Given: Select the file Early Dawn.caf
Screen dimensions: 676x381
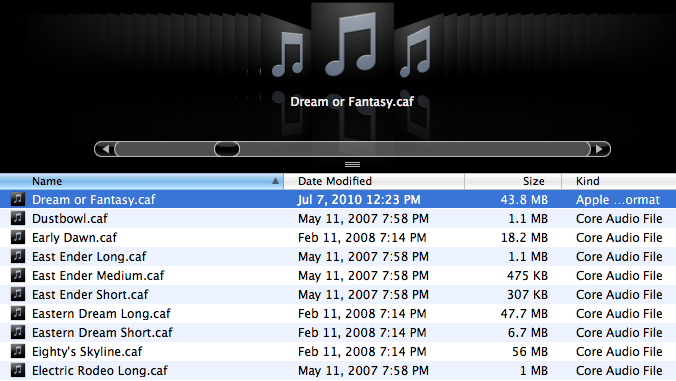Looking at the screenshot, I should tap(75, 237).
